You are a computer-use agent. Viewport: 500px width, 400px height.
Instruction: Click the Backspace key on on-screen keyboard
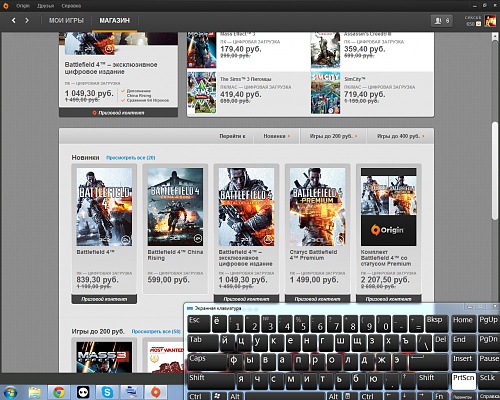(436, 323)
